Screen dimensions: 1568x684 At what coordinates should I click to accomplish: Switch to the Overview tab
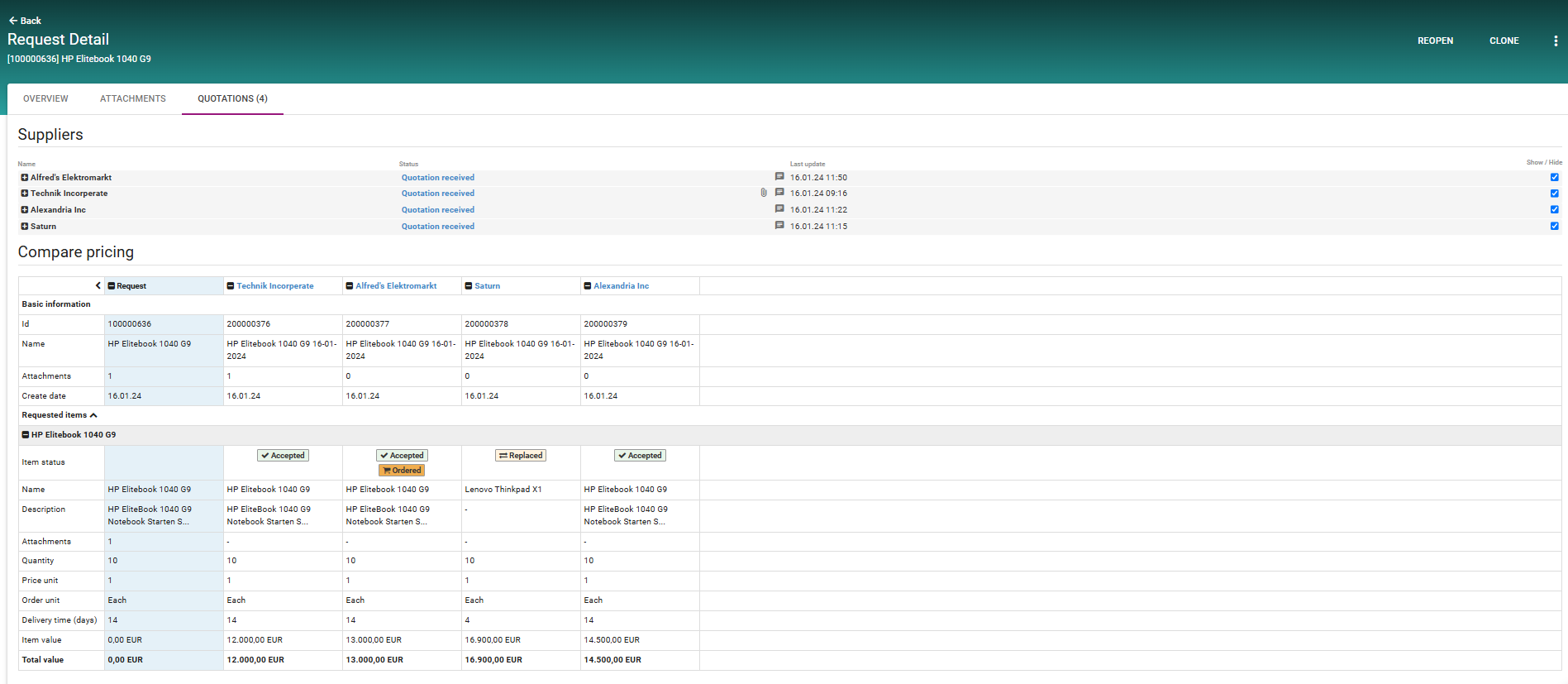coord(45,98)
